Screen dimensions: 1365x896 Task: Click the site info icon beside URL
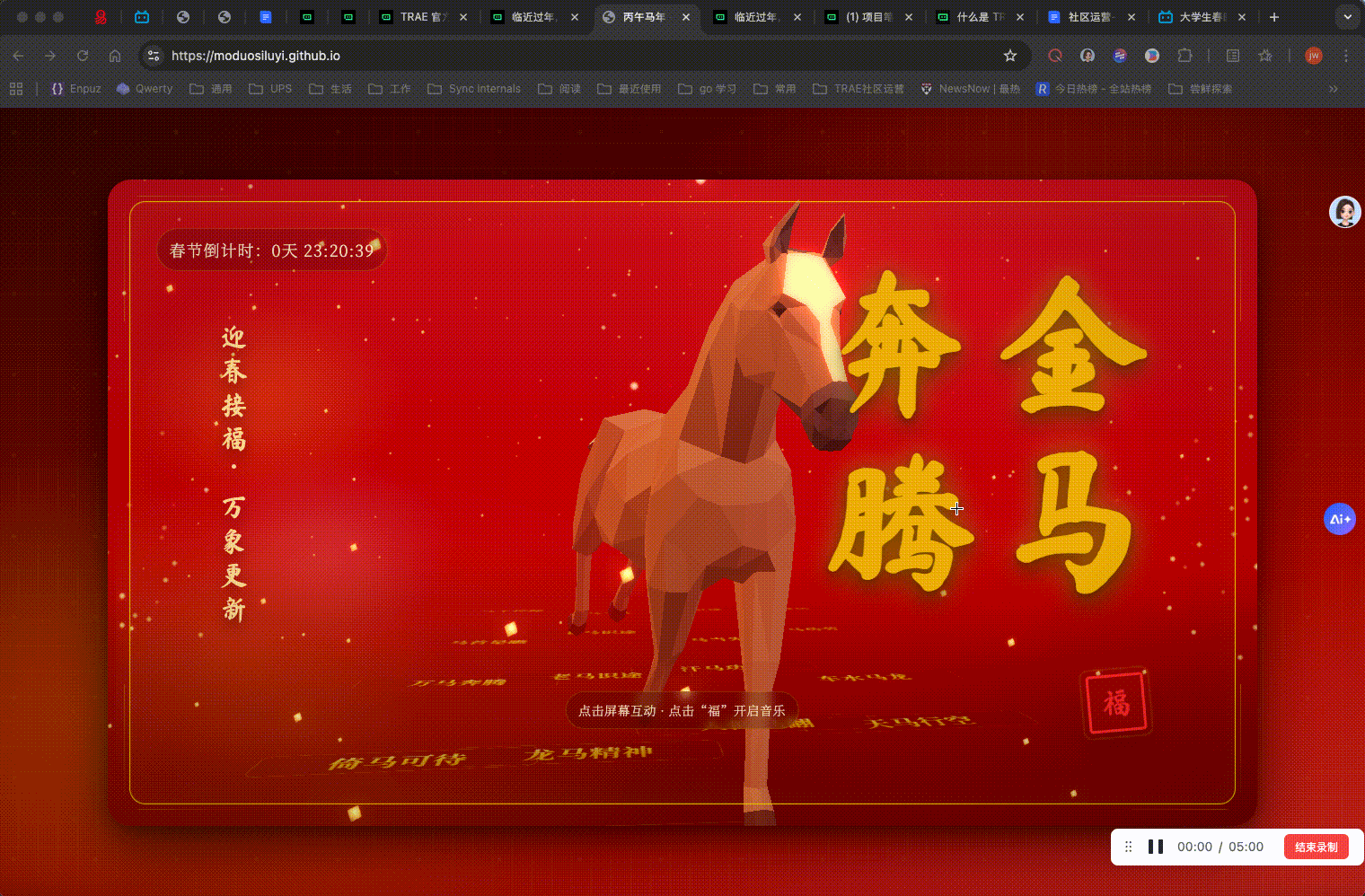click(x=154, y=56)
